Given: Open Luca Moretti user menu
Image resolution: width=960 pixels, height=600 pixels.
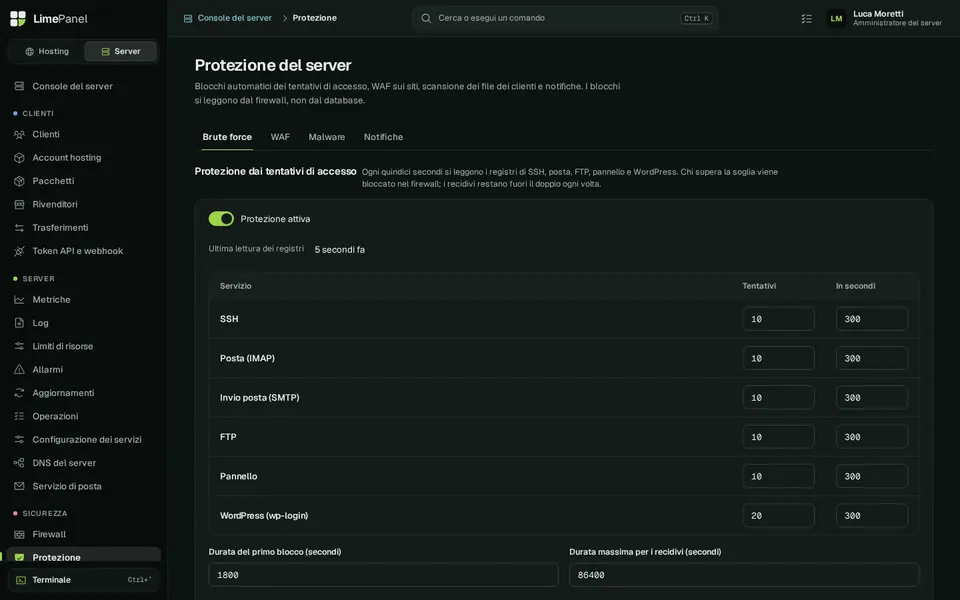Looking at the screenshot, I should (884, 18).
